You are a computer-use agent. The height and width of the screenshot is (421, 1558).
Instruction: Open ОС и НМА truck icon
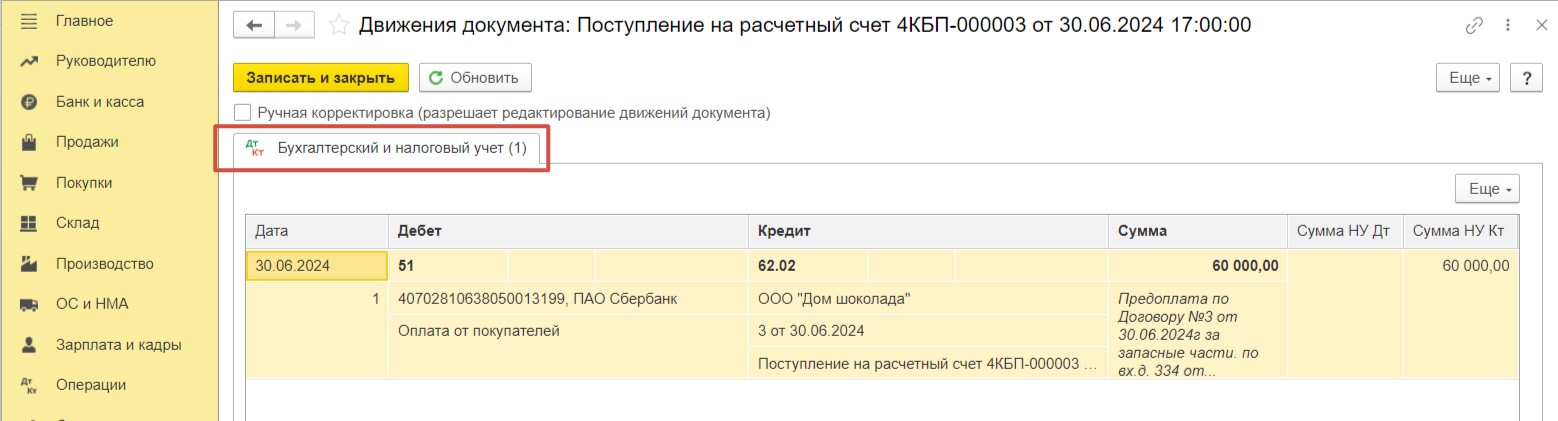pos(29,305)
